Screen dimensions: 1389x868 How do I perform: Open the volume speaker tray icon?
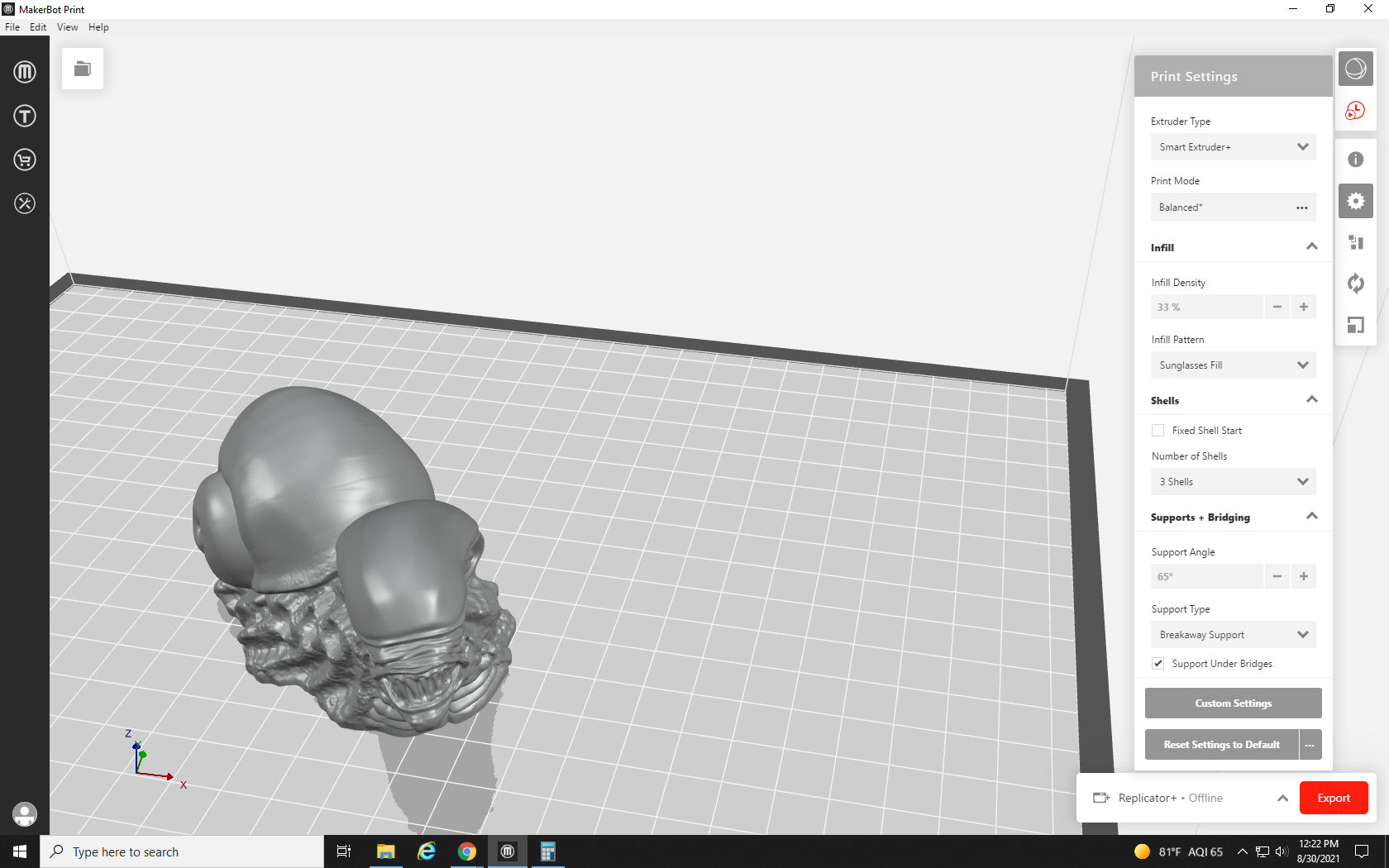(x=1282, y=851)
